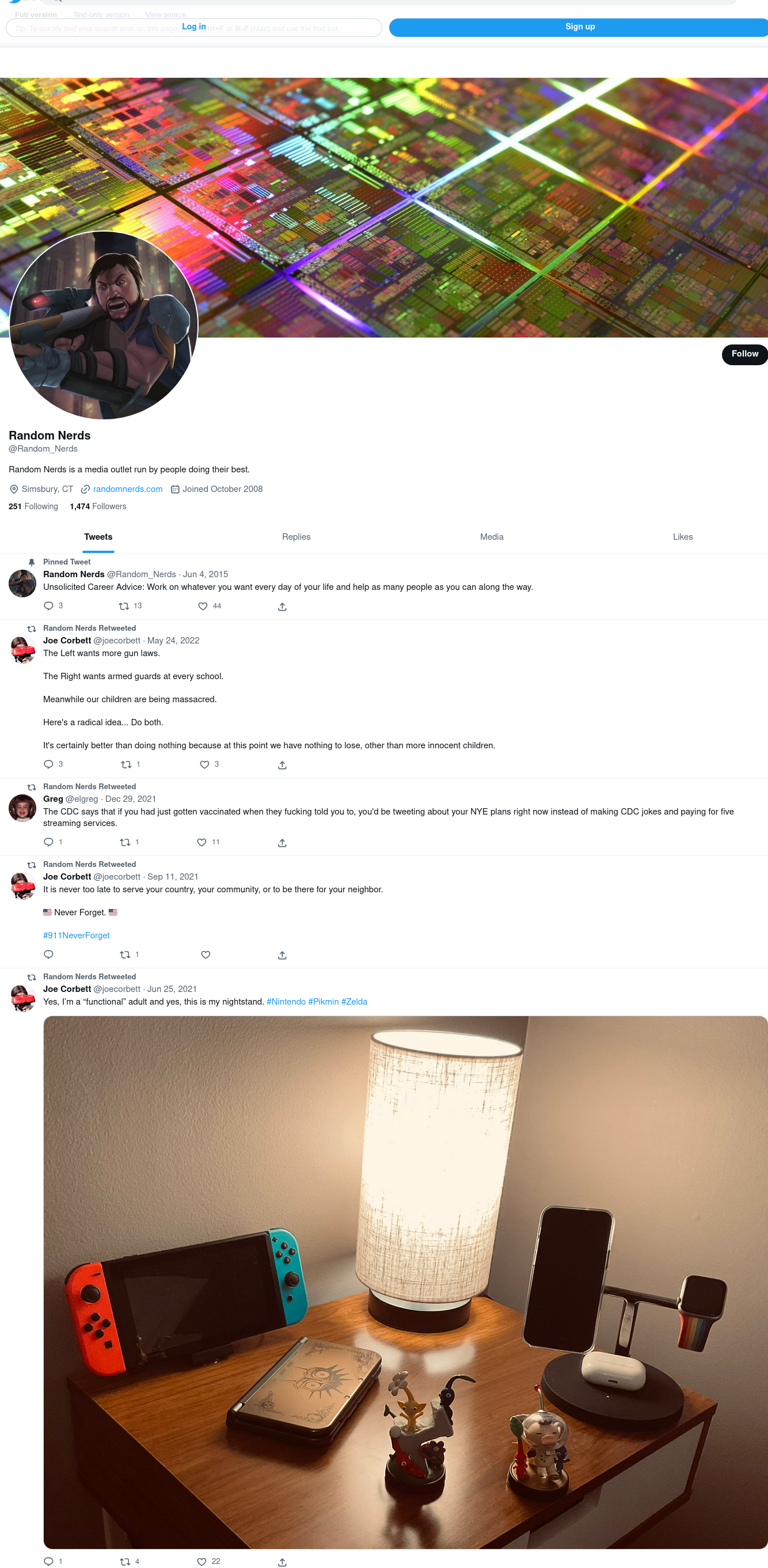Viewport: 768px width, 1568px height.
Task: Like the #911NeverForget tweet
Action: coord(206,955)
